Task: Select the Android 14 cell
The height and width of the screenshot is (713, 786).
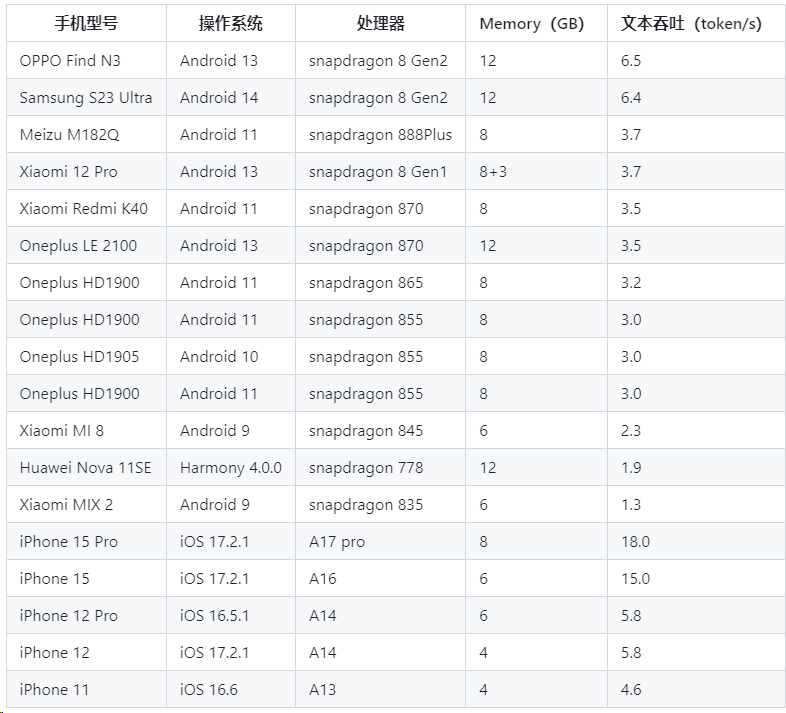Action: (219, 98)
